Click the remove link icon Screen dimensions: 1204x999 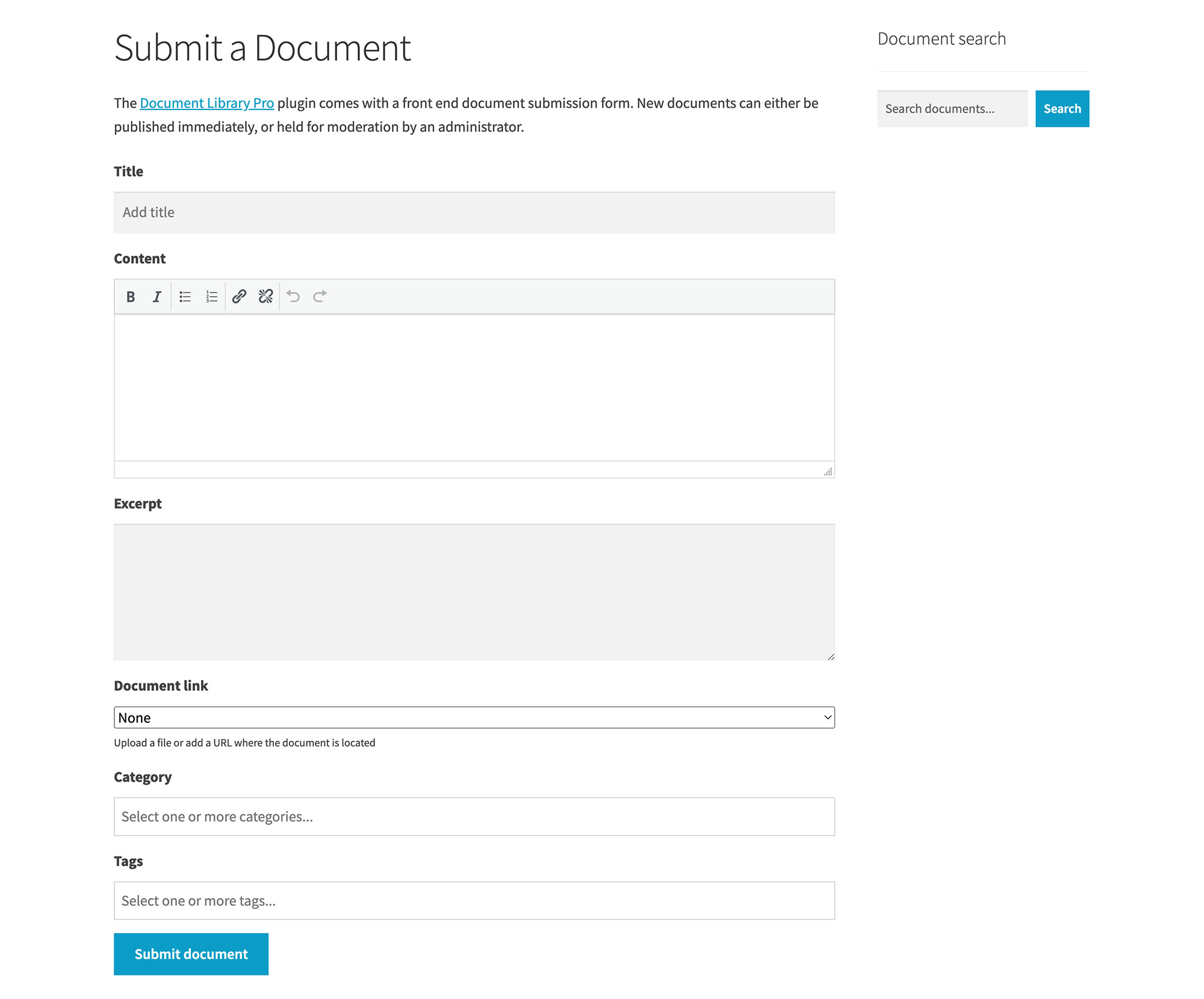(x=265, y=297)
